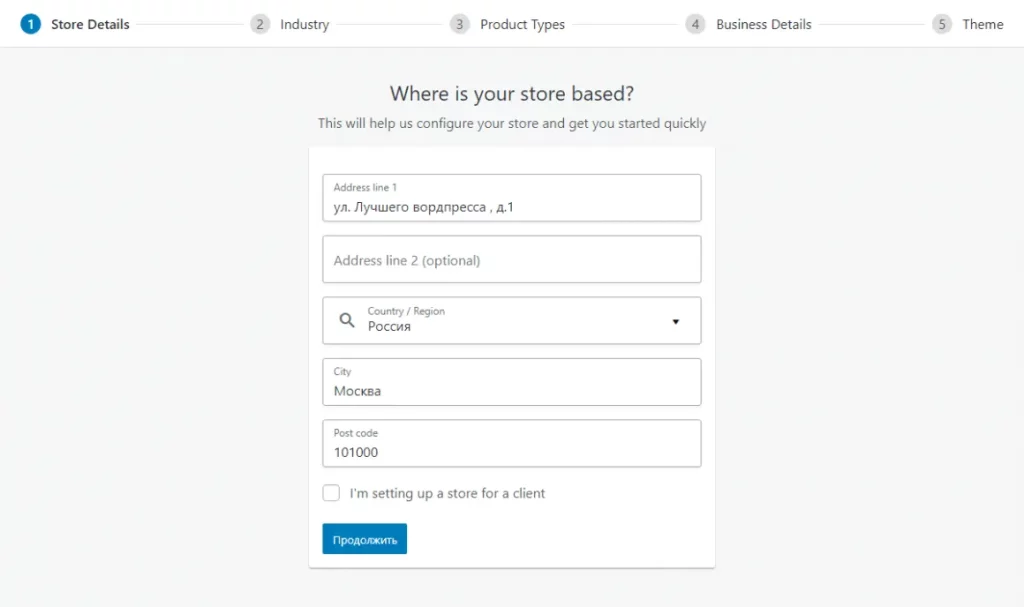The image size is (1024, 607).
Task: Tick the store for a client checkbox
Action: click(x=331, y=493)
